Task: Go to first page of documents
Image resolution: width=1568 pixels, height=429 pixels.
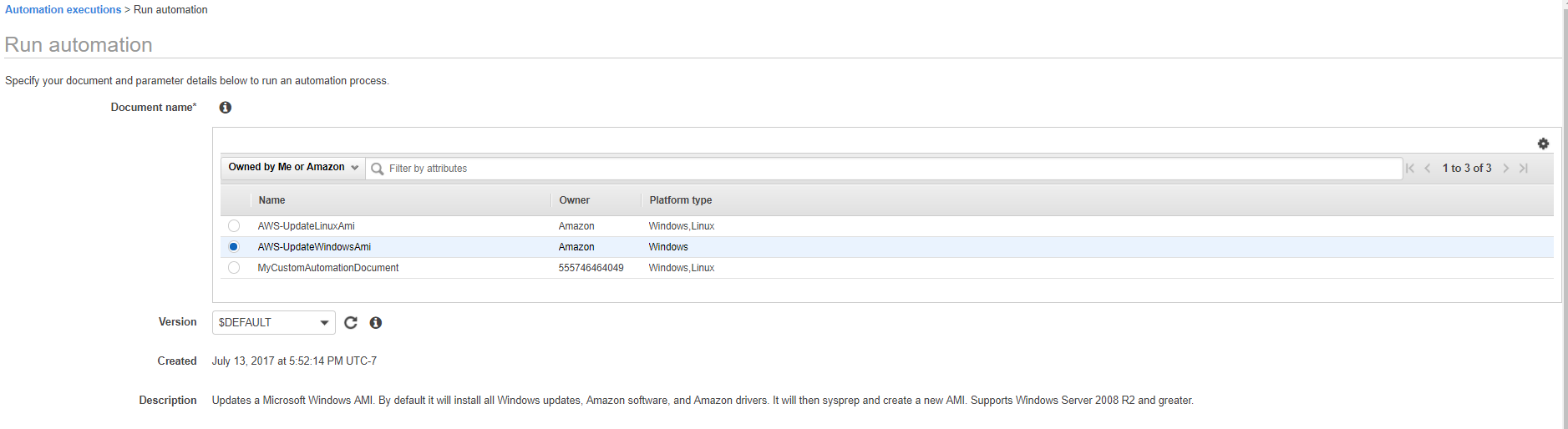Action: pos(1410,169)
